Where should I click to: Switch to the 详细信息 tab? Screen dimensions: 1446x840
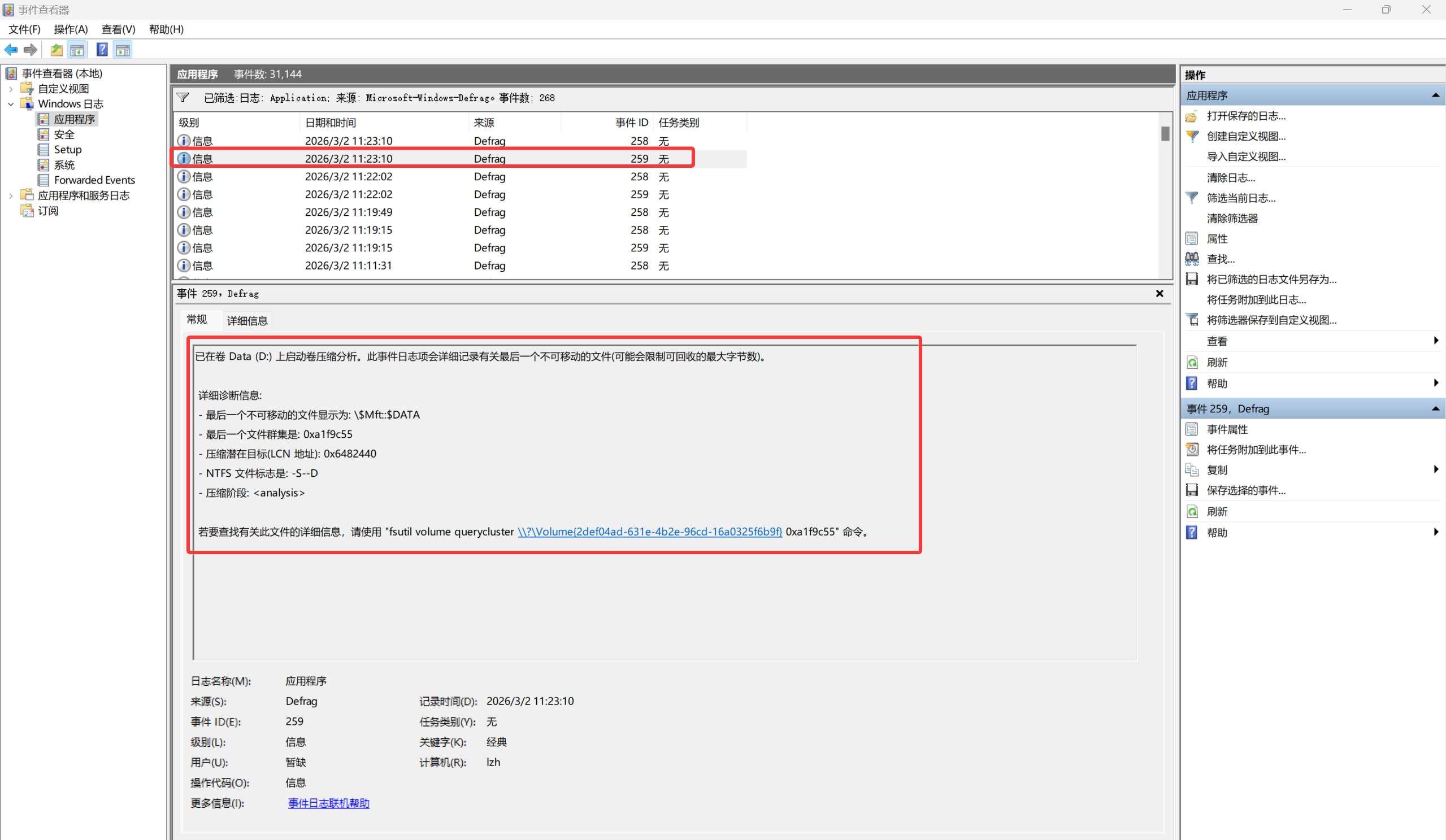click(x=247, y=320)
